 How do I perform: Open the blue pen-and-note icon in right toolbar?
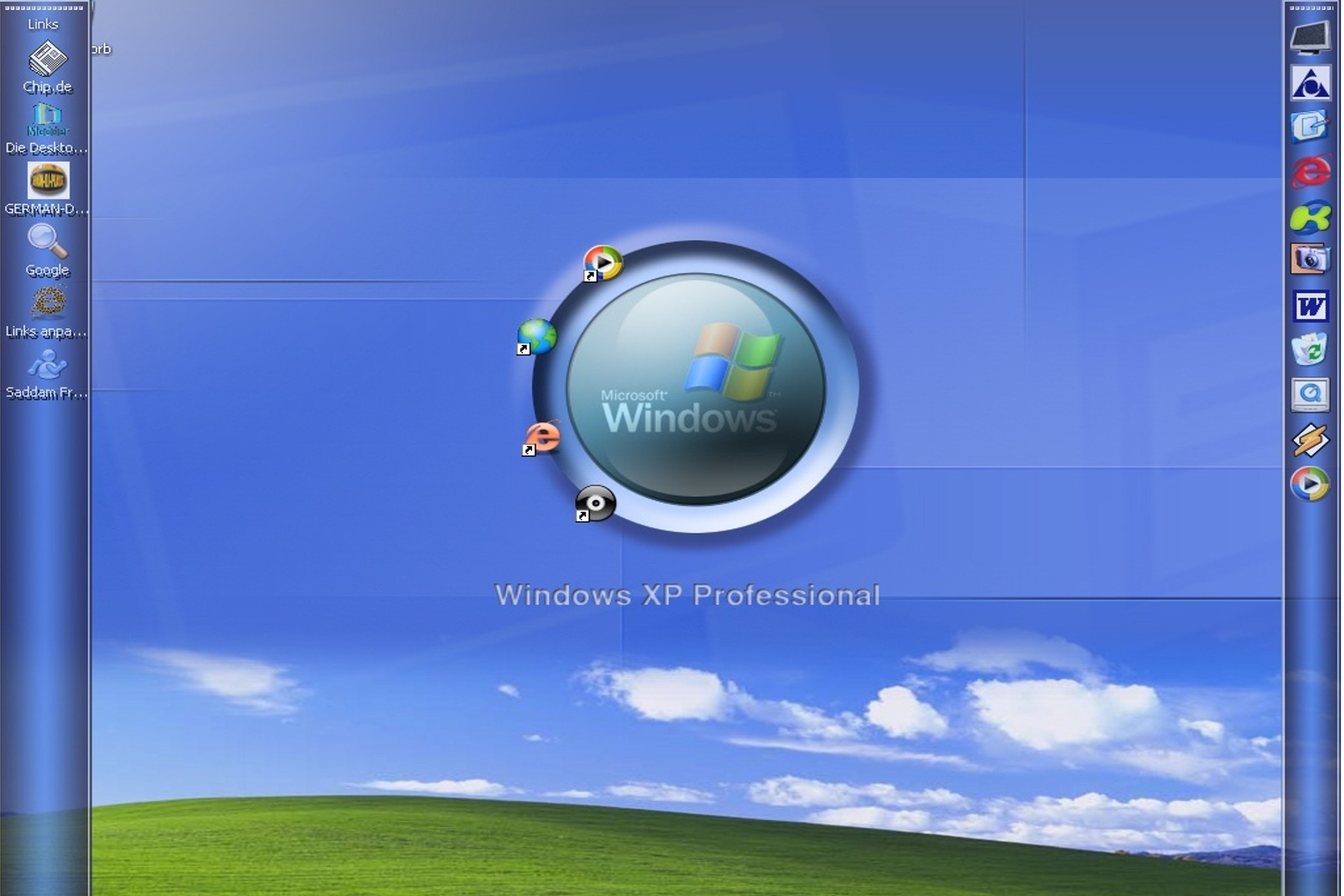pos(1310,127)
